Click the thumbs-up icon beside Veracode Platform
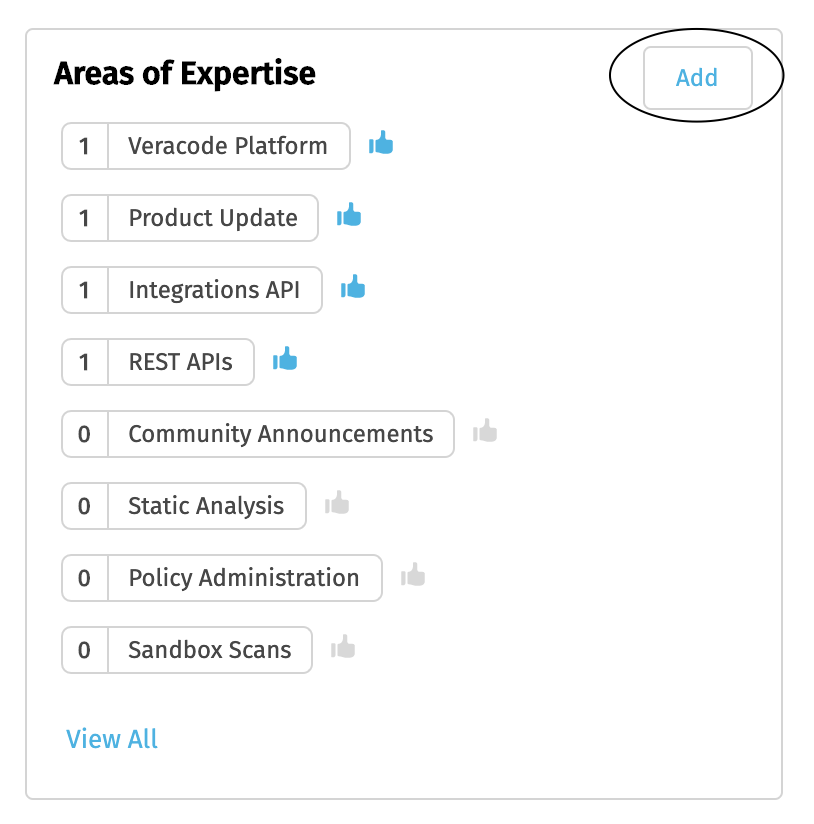Image resolution: width=814 pixels, height=824 pixels. coord(380,143)
